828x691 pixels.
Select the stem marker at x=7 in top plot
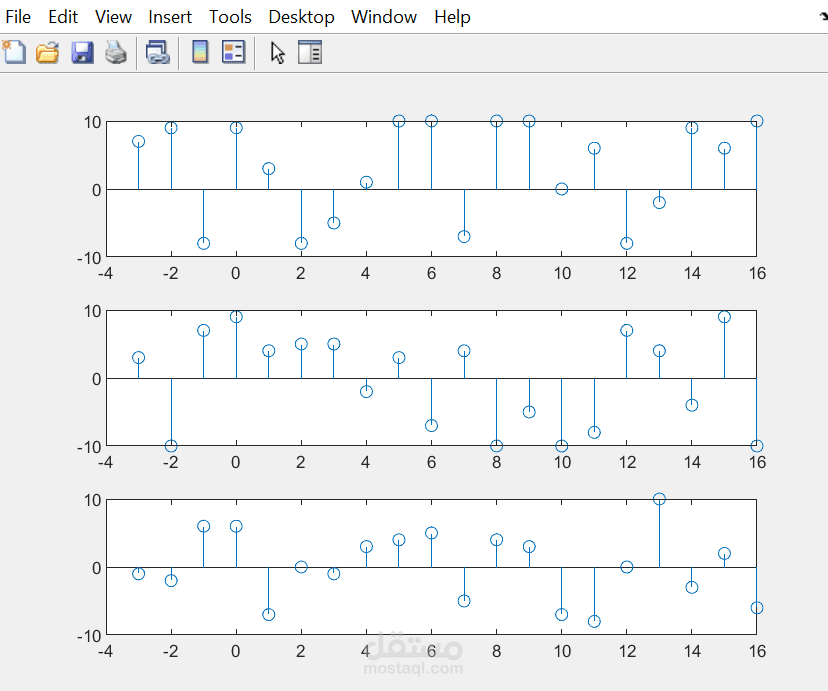(x=464, y=236)
